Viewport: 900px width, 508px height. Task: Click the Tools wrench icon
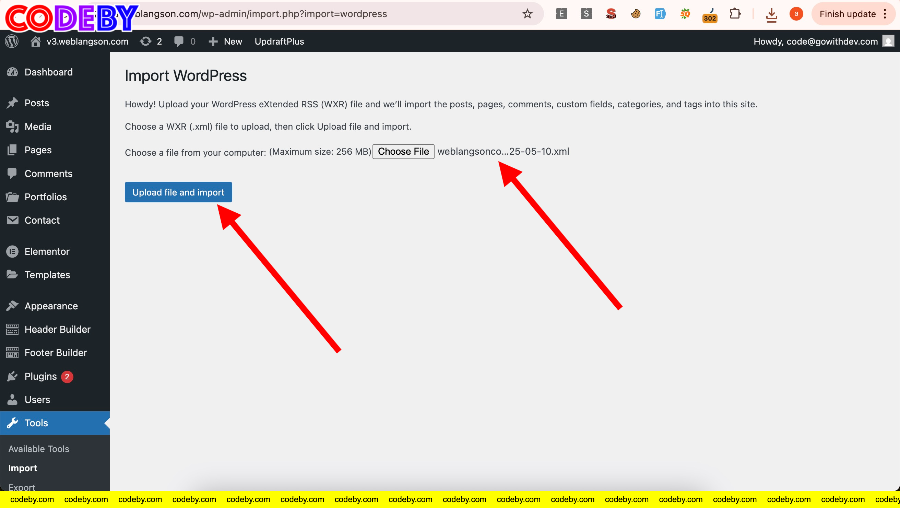click(x=12, y=423)
